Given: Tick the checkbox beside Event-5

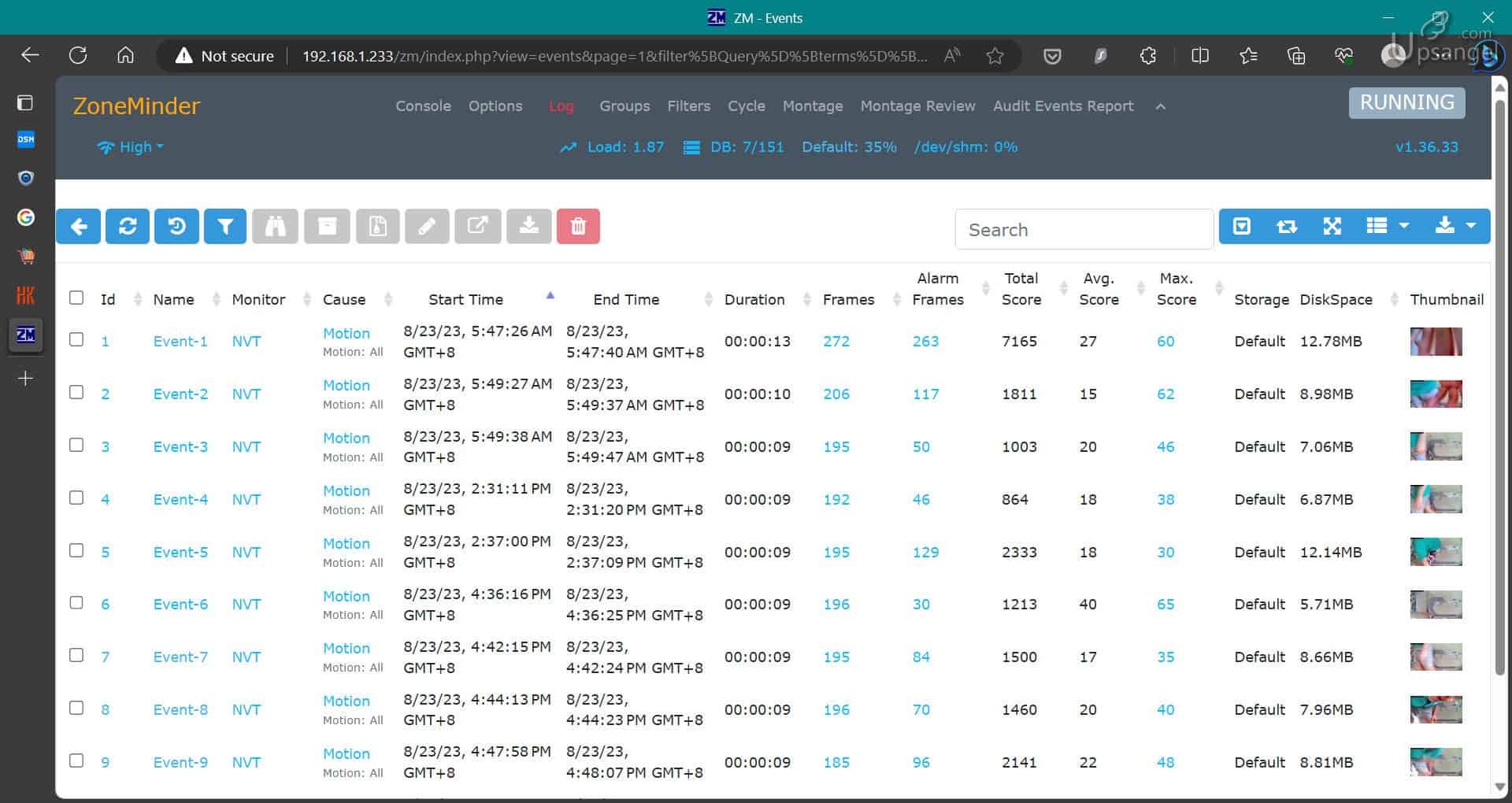Looking at the screenshot, I should pos(76,550).
